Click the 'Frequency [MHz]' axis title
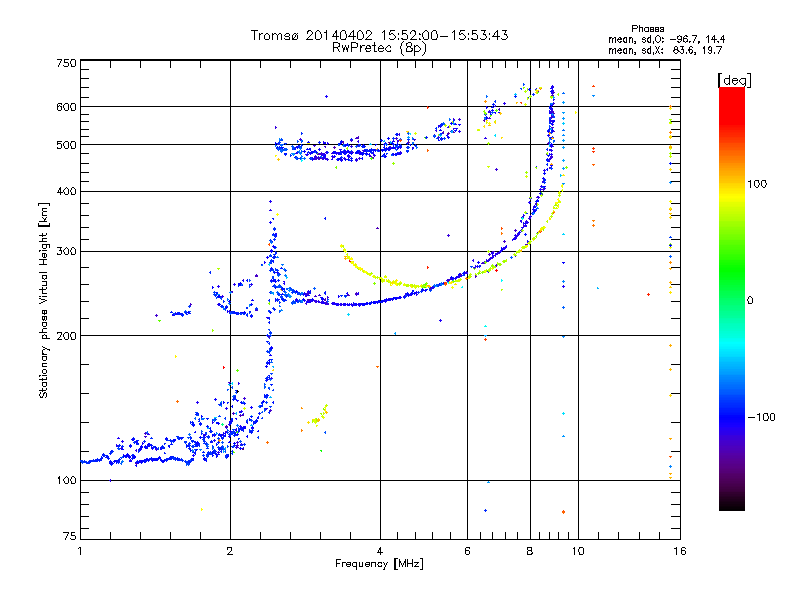 (379, 564)
